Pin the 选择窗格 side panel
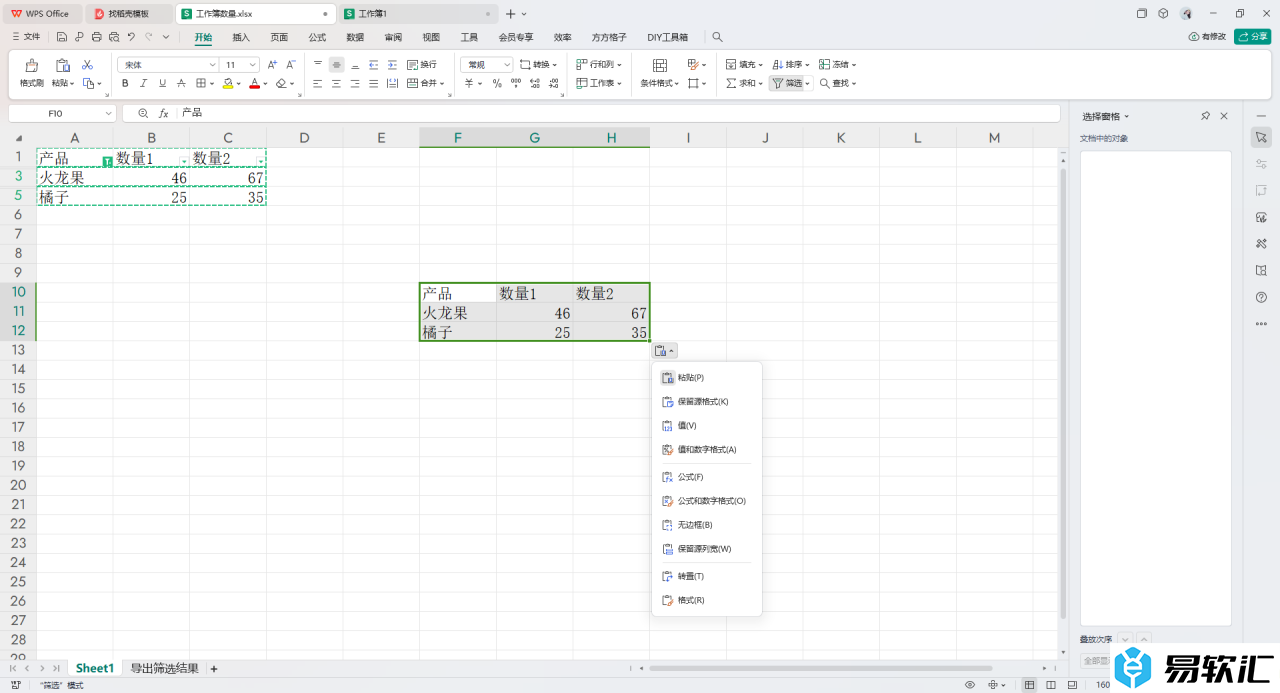 coord(1206,116)
